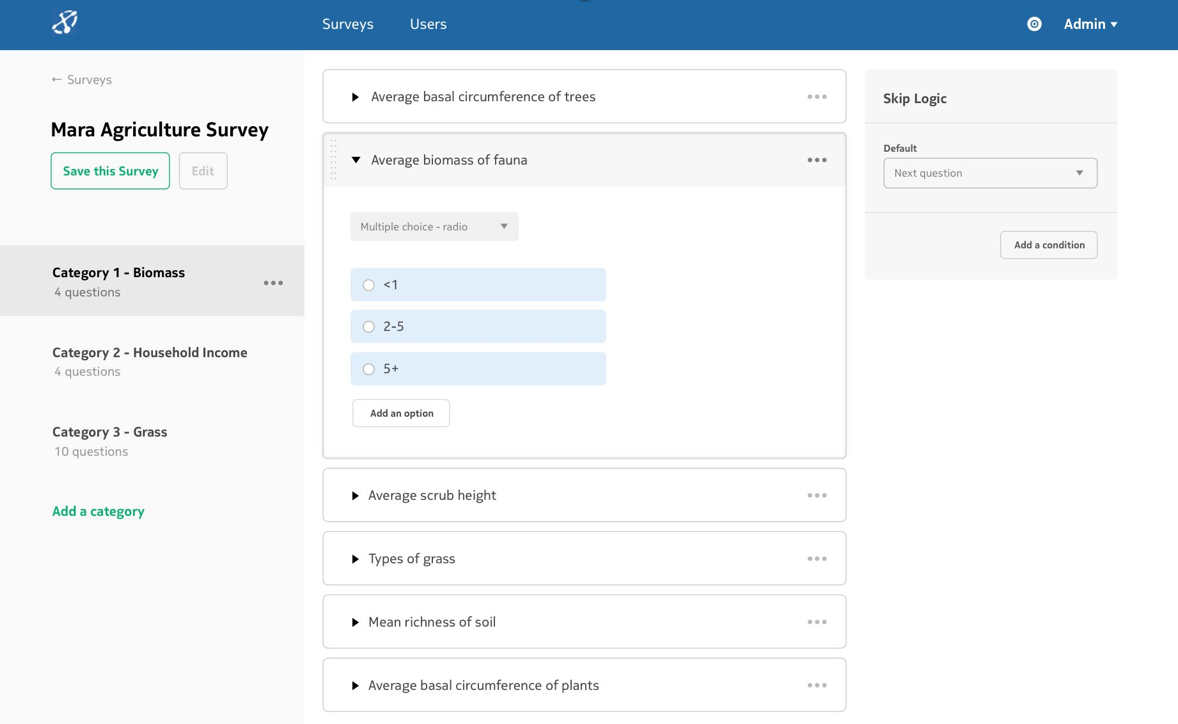The width and height of the screenshot is (1178, 724).
Task: Open the Users page from header
Action: coord(428,24)
